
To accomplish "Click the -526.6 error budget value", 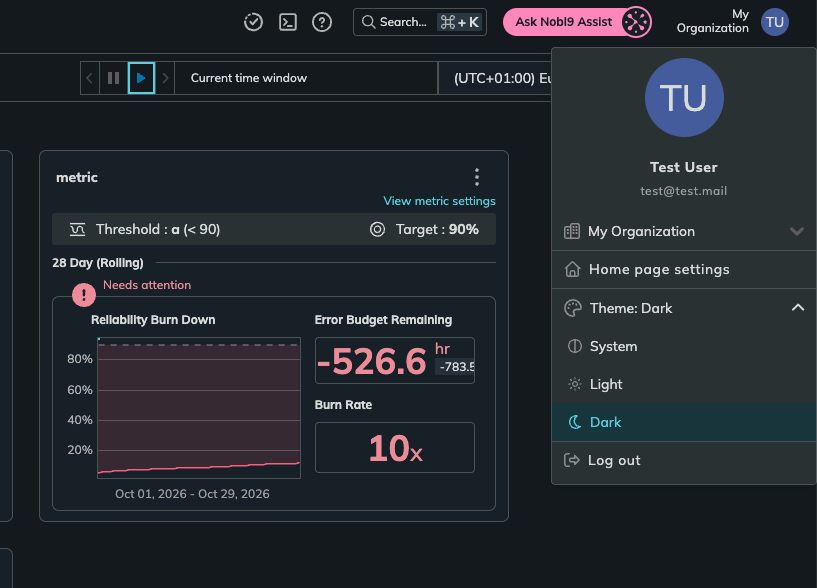I will (x=371, y=361).
